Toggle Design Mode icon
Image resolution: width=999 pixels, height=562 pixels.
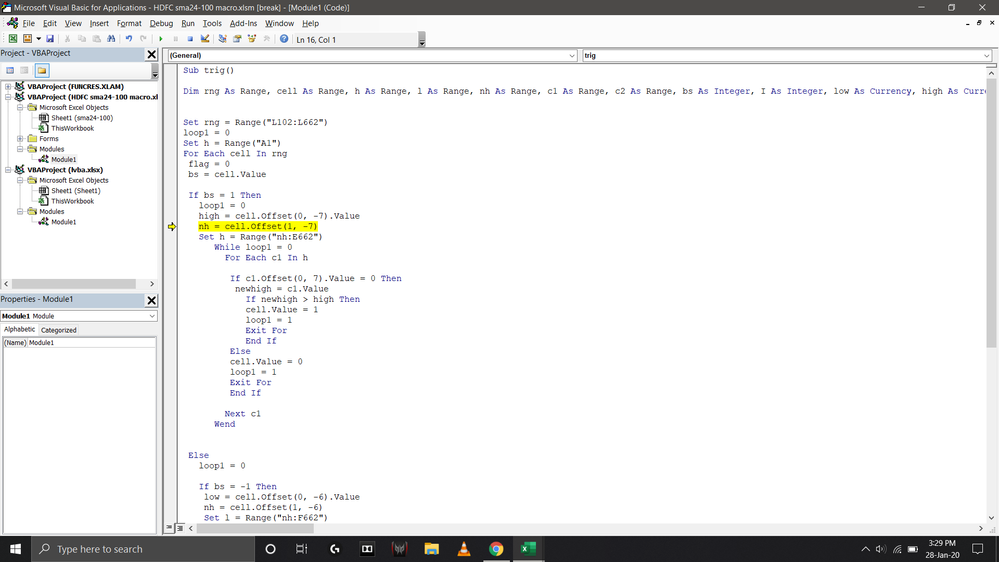(205, 39)
